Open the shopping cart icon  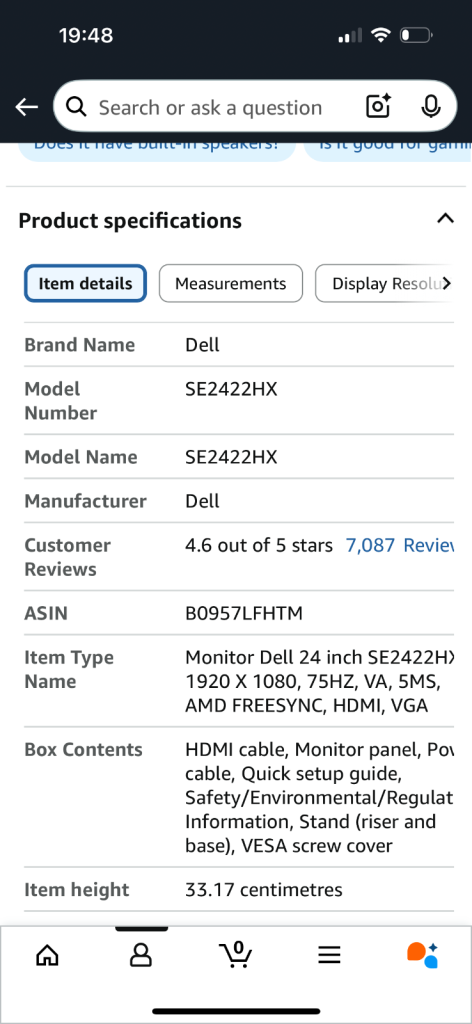[x=236, y=955]
